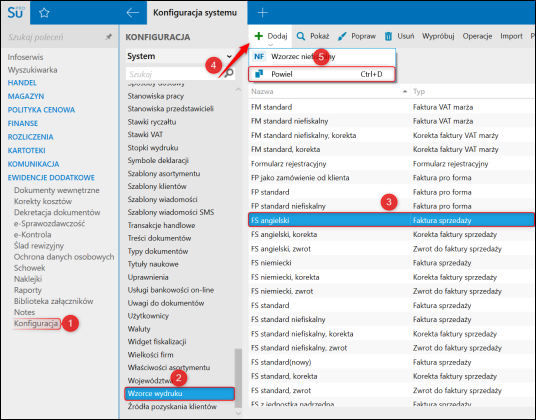536x420 pixels.
Task: Sort by the Nazwa column header
Action: pos(329,91)
